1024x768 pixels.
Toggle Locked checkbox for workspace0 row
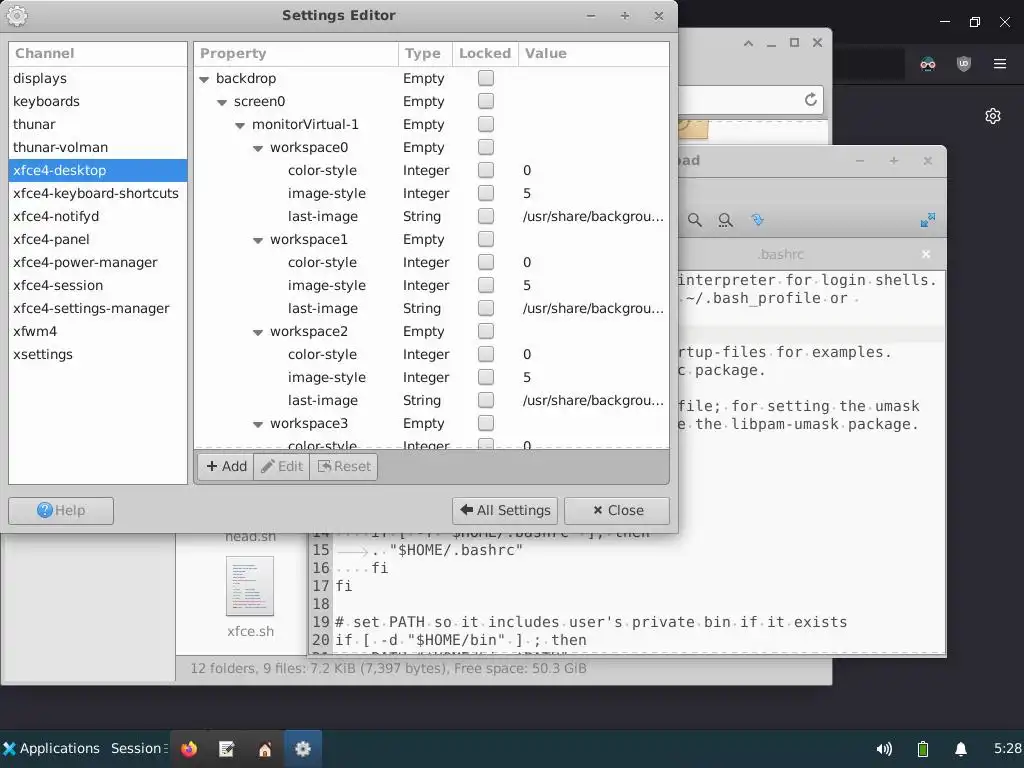click(485, 147)
